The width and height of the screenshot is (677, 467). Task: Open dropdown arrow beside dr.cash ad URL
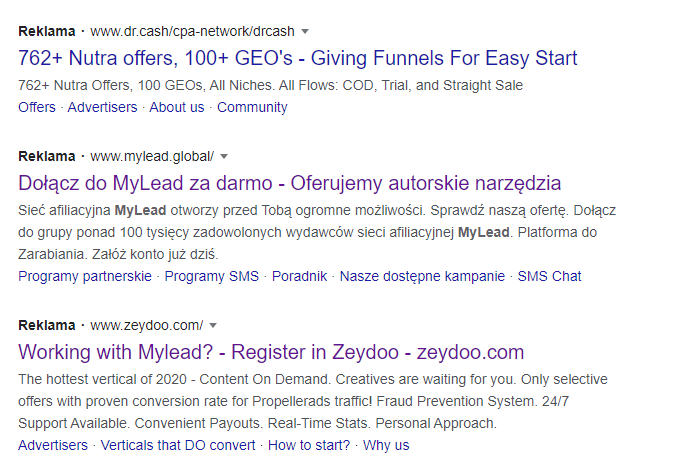(x=305, y=31)
